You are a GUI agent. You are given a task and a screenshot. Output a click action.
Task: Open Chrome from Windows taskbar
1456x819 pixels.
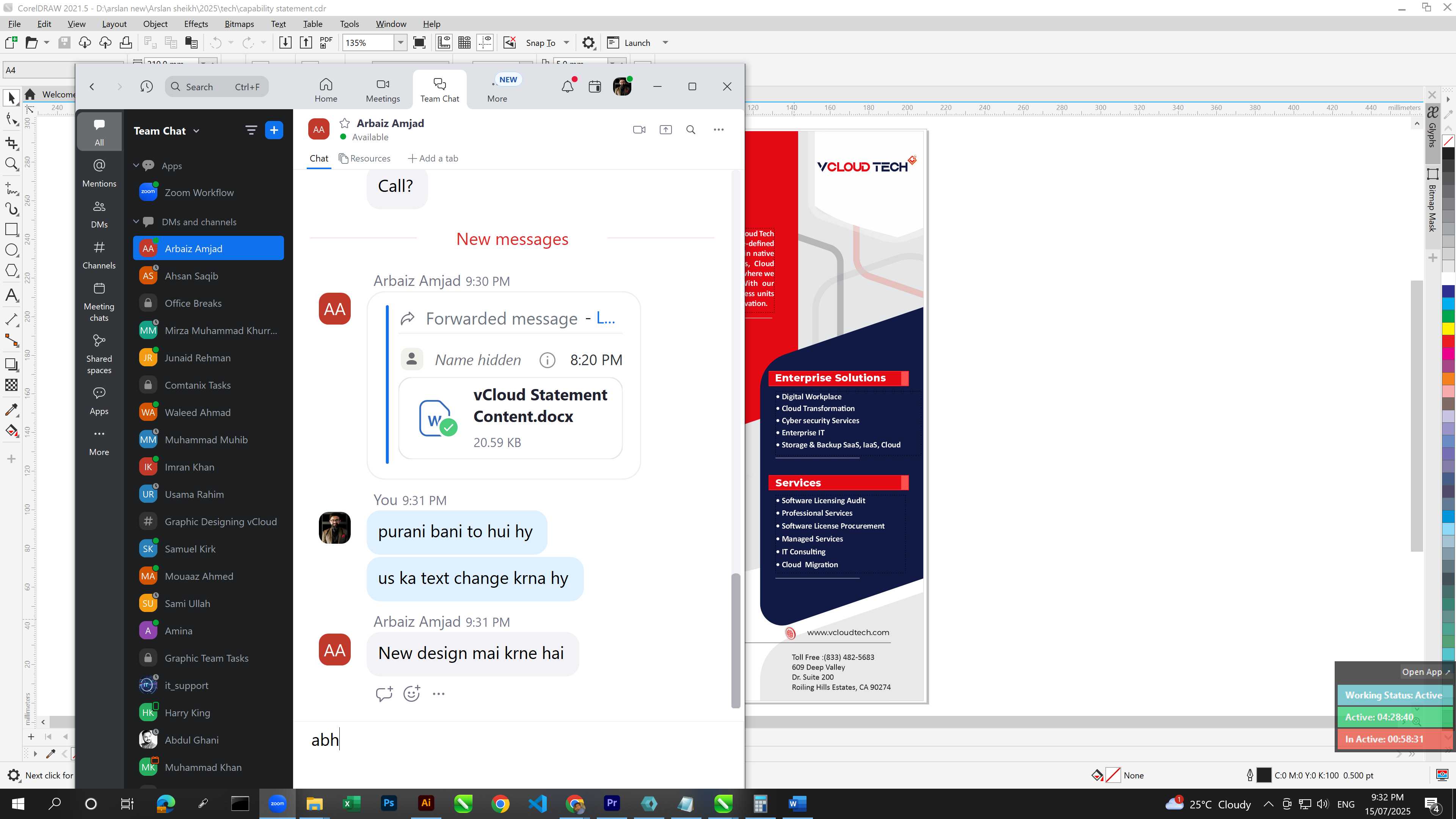tap(500, 803)
